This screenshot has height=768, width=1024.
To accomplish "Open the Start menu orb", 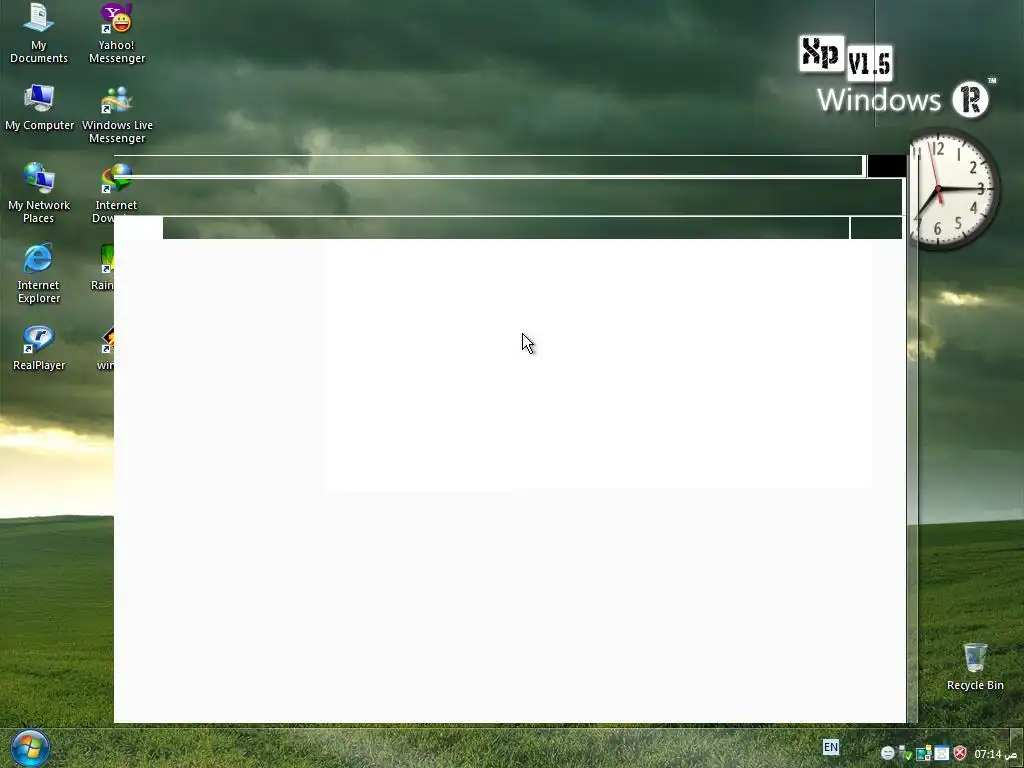I will click(29, 748).
